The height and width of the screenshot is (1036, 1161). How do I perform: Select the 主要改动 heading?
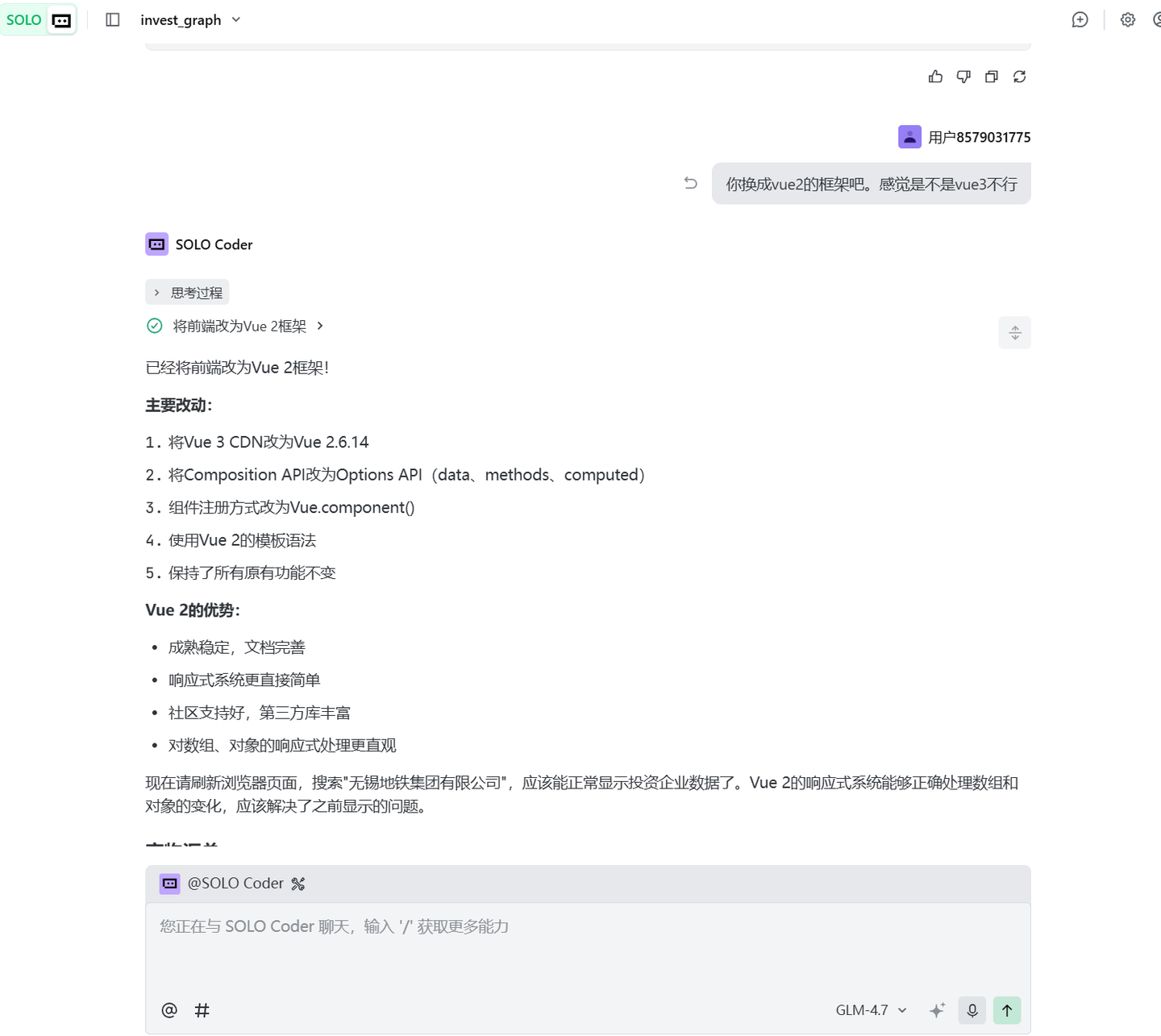coord(179,405)
